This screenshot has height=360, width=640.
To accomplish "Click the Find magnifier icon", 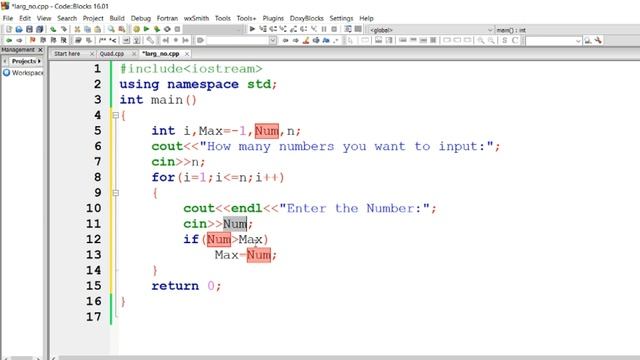I will (x=111, y=29).
